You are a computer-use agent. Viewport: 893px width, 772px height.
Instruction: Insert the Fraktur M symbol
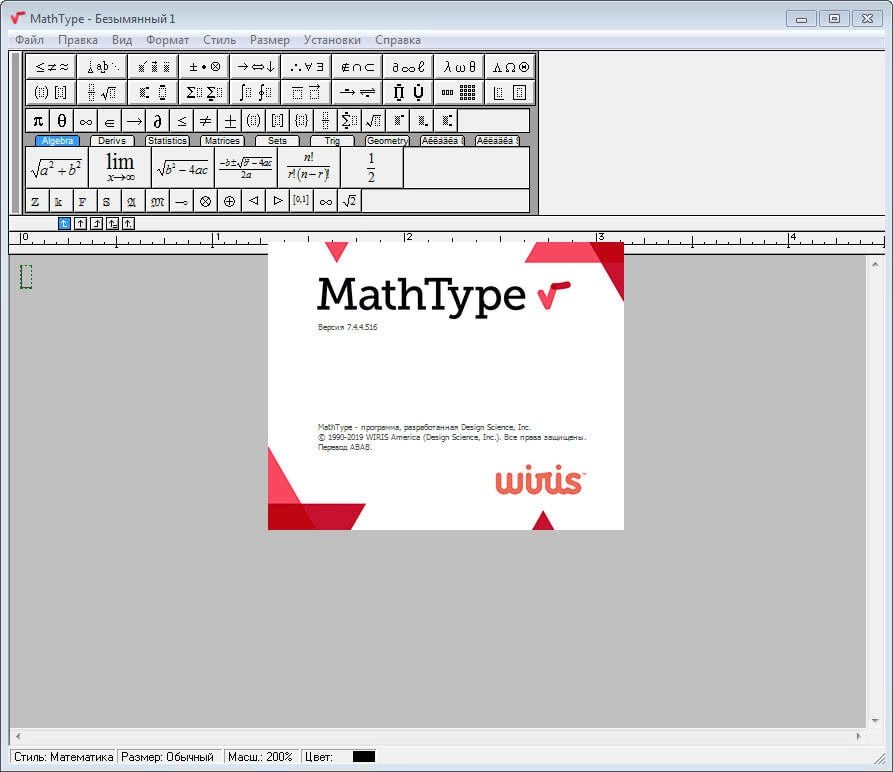(157, 201)
